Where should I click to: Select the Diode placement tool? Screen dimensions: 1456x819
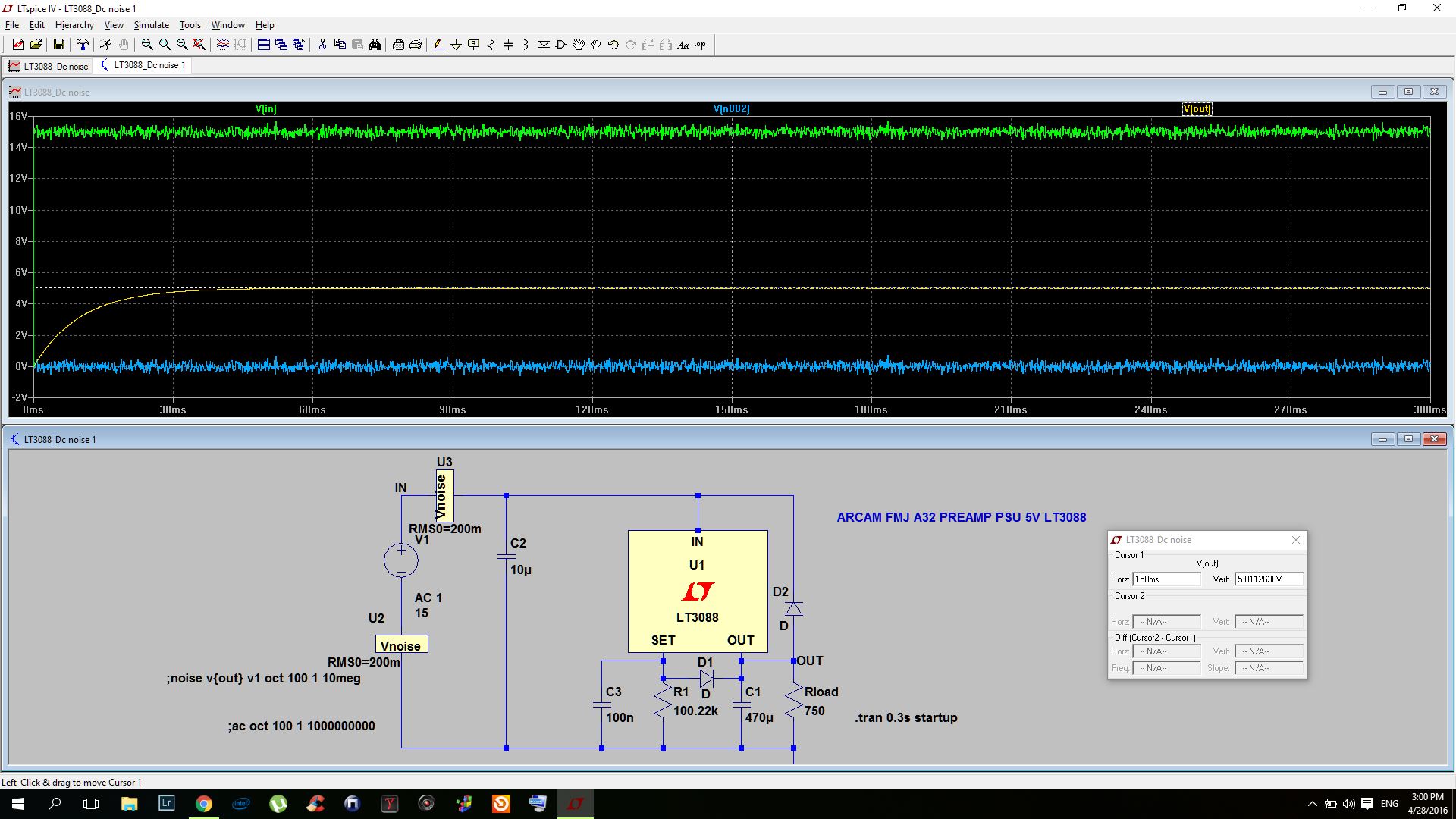pyautogui.click(x=544, y=45)
